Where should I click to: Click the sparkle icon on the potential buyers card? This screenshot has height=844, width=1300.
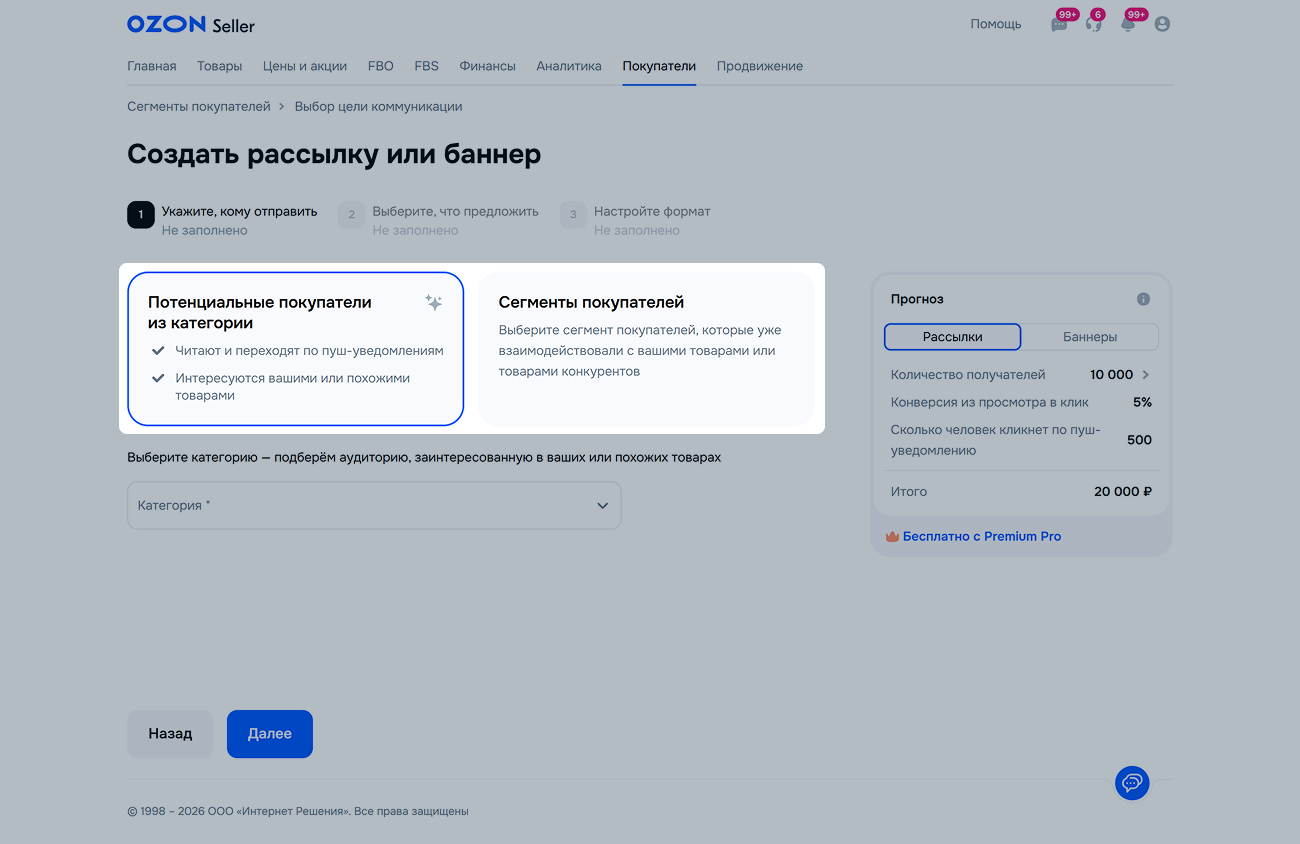pos(433,303)
